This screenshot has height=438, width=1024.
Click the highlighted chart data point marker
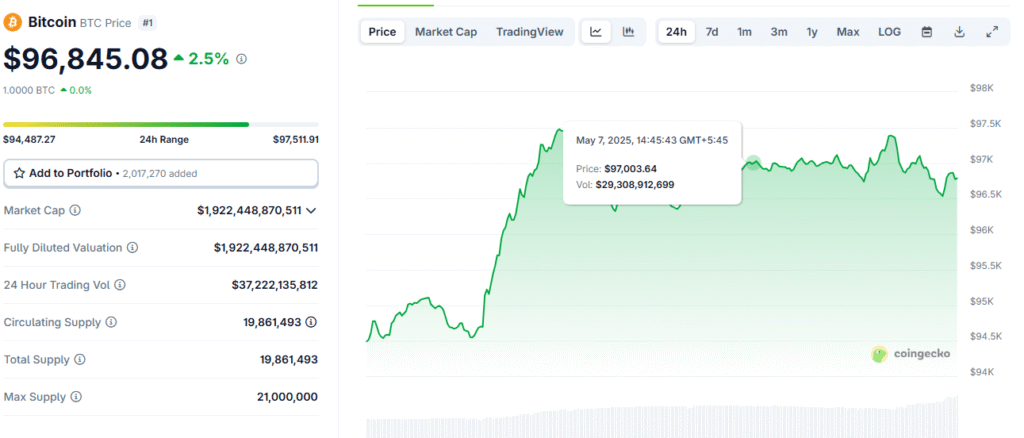754,163
